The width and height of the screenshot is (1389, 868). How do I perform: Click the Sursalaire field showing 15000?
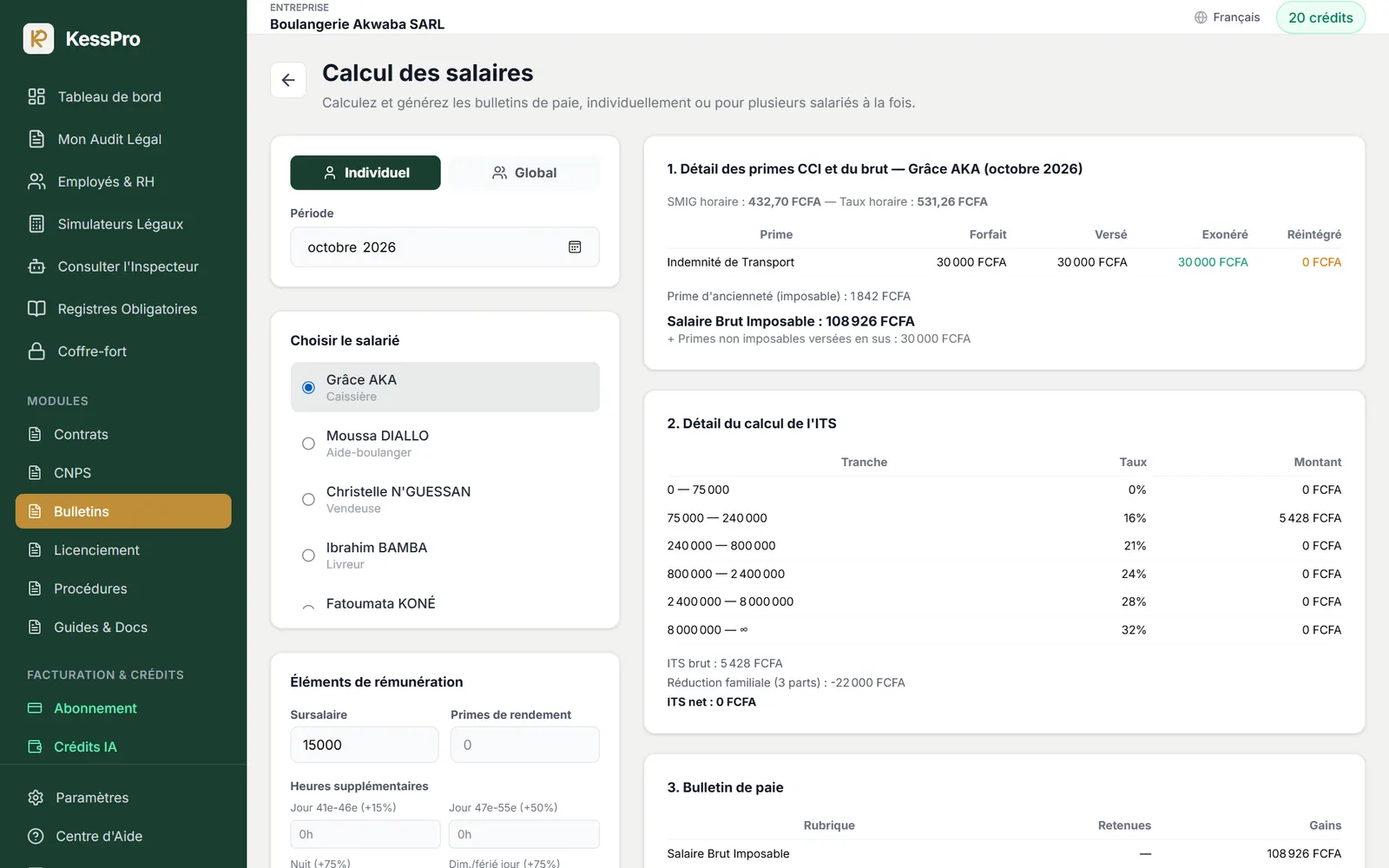click(365, 745)
